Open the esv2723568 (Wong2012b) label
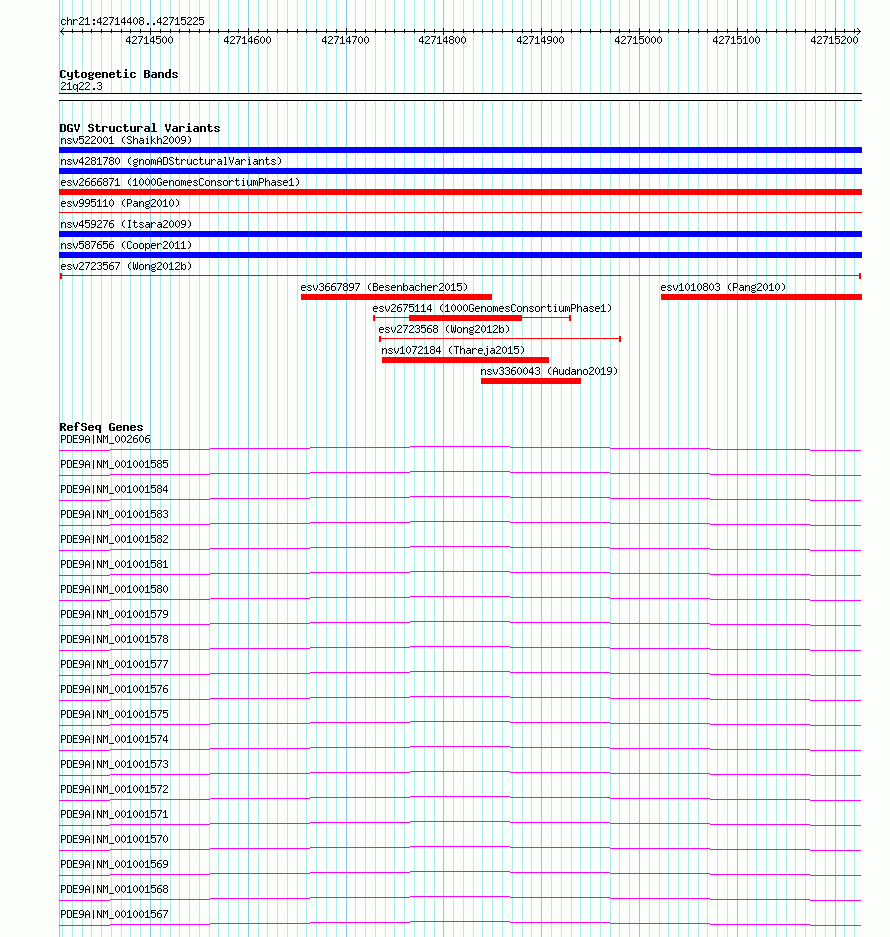Screen dimensions: 890x937 (x=444, y=329)
